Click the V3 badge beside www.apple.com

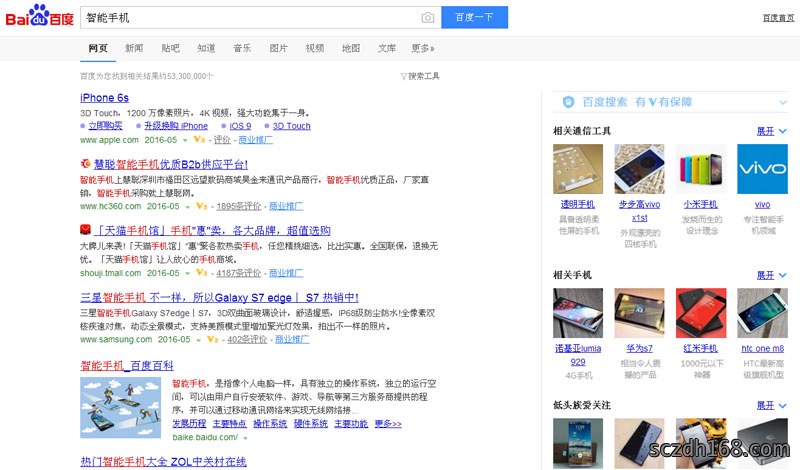coord(199,139)
